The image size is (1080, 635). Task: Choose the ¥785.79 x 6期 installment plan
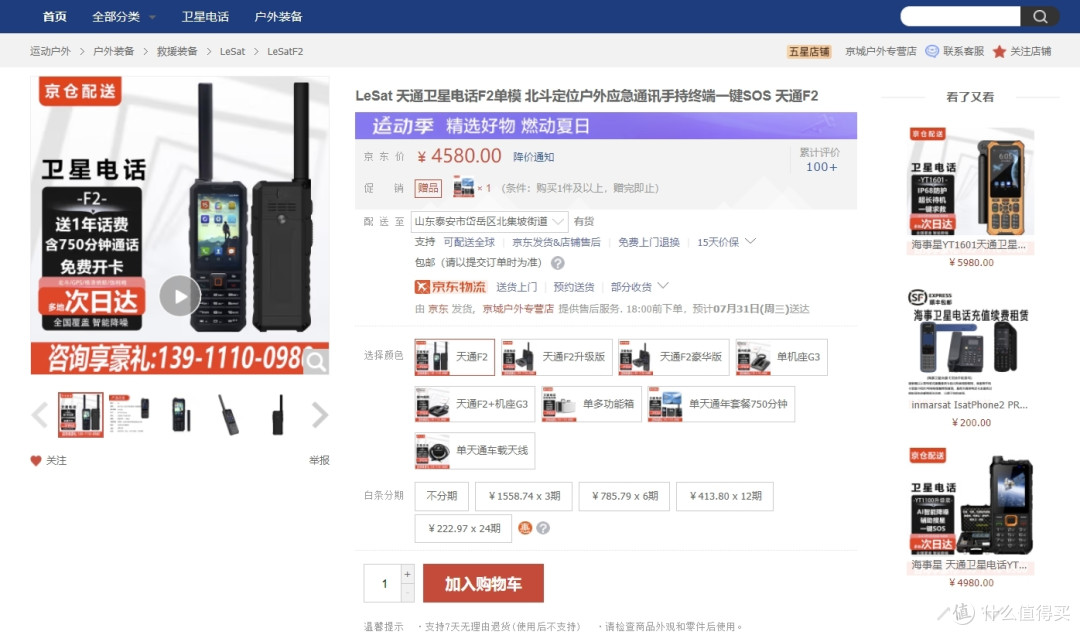(623, 496)
